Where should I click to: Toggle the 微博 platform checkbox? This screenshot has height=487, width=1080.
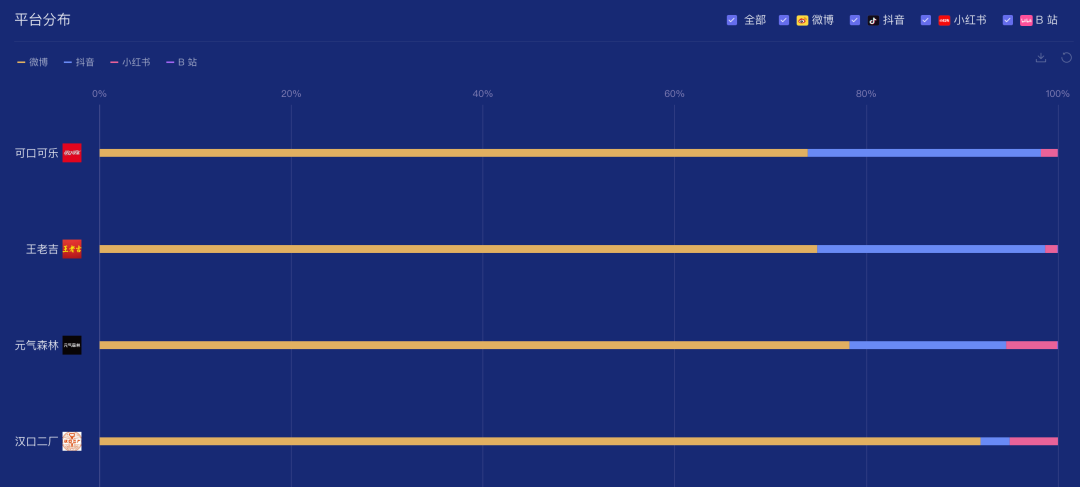(784, 21)
